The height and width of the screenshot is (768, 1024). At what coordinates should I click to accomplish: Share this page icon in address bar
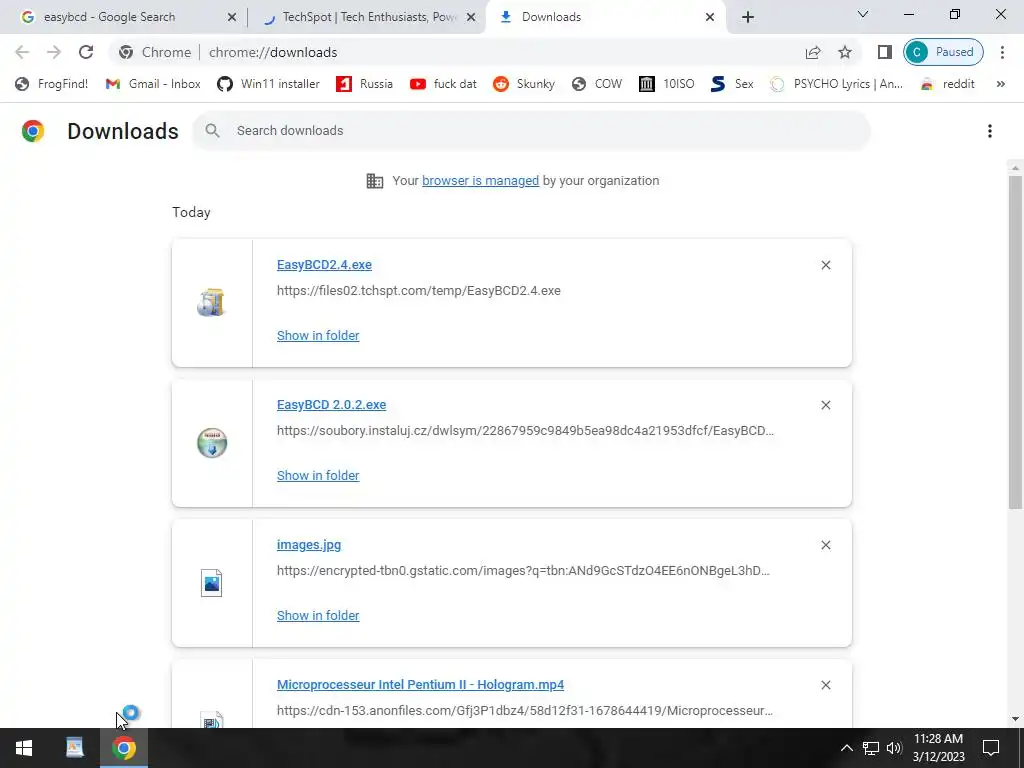click(x=813, y=52)
